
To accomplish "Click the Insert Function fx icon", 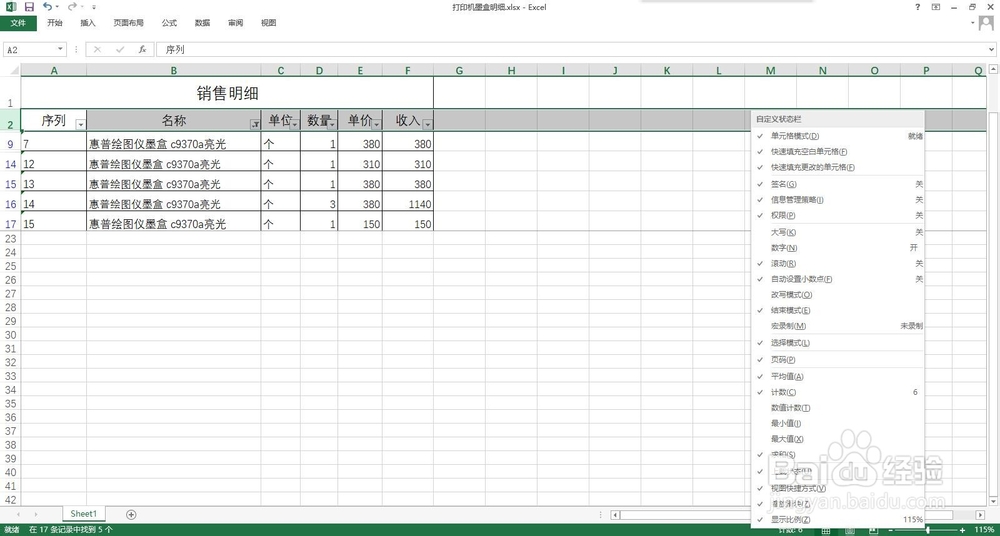I will [x=143, y=49].
